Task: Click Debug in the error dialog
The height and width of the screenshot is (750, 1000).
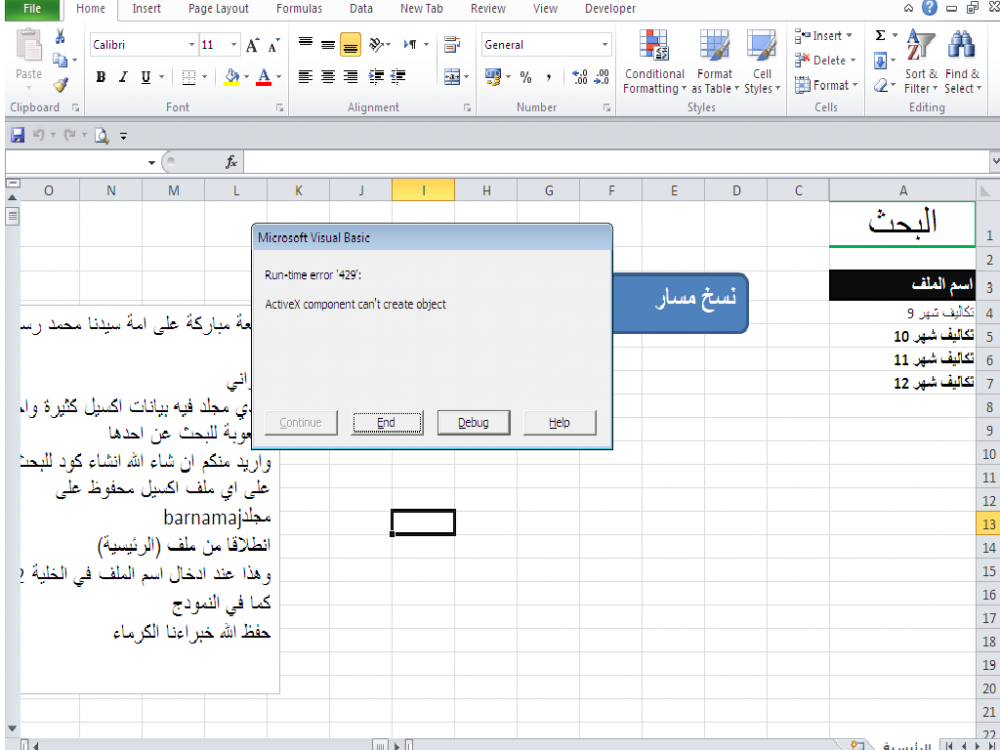Action: 473,422
